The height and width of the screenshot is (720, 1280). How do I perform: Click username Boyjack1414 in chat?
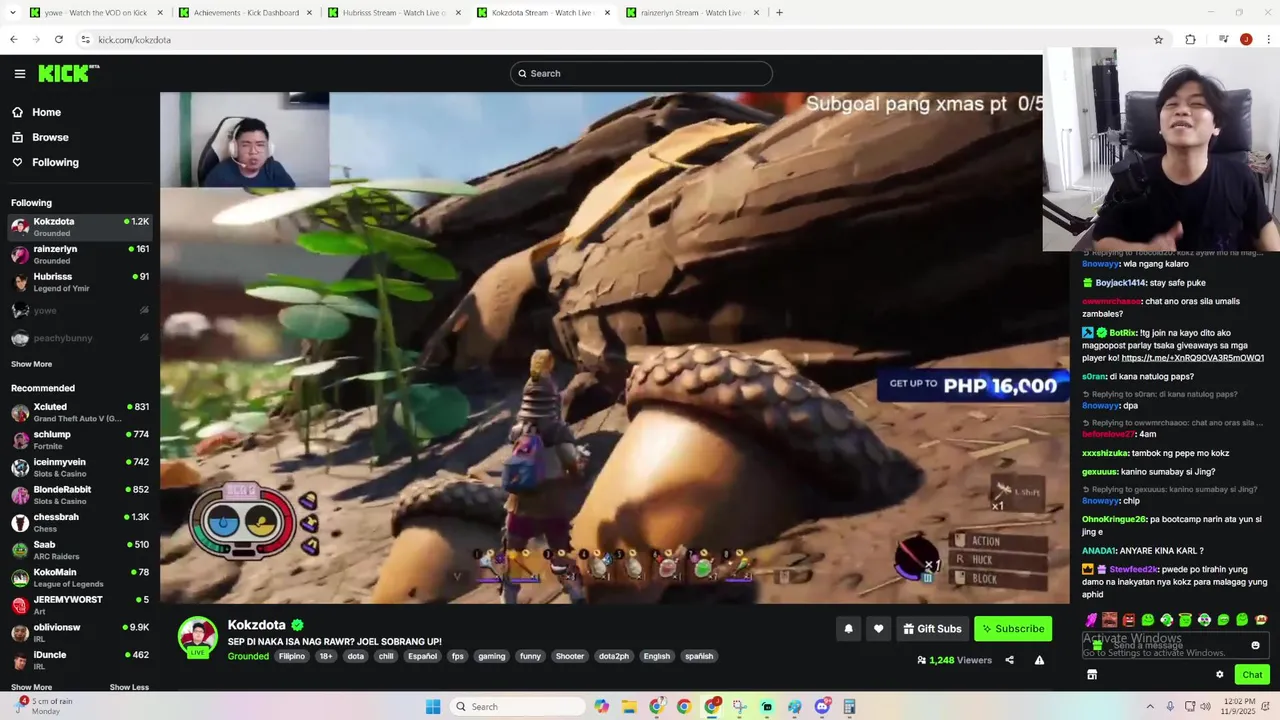coord(1121,283)
